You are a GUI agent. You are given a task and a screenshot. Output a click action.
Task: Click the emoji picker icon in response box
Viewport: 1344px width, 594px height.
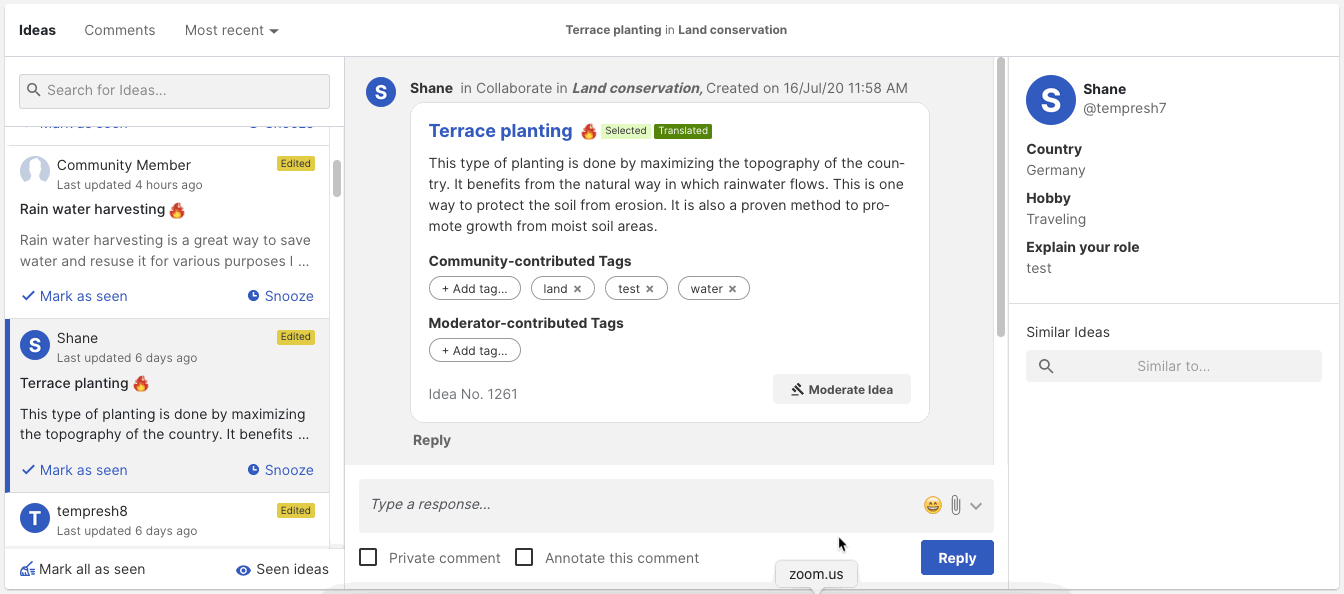coord(932,505)
